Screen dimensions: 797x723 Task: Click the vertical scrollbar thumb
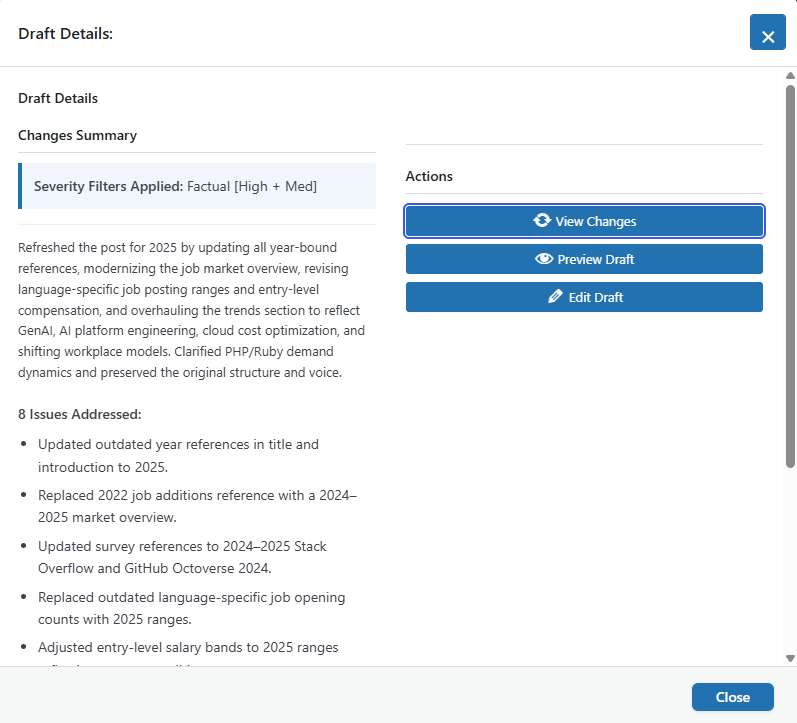tap(790, 275)
